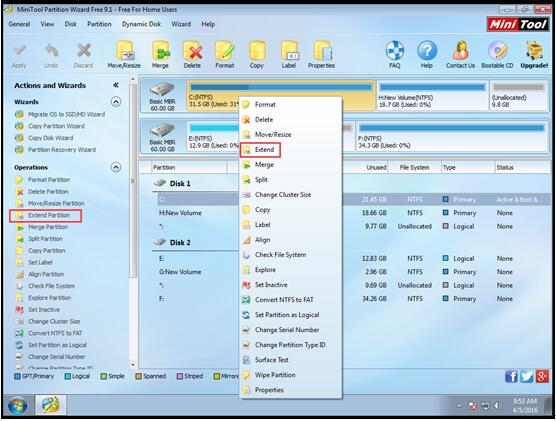556x421 pixels.
Task: Click the Unused column header
Action: tap(376, 167)
